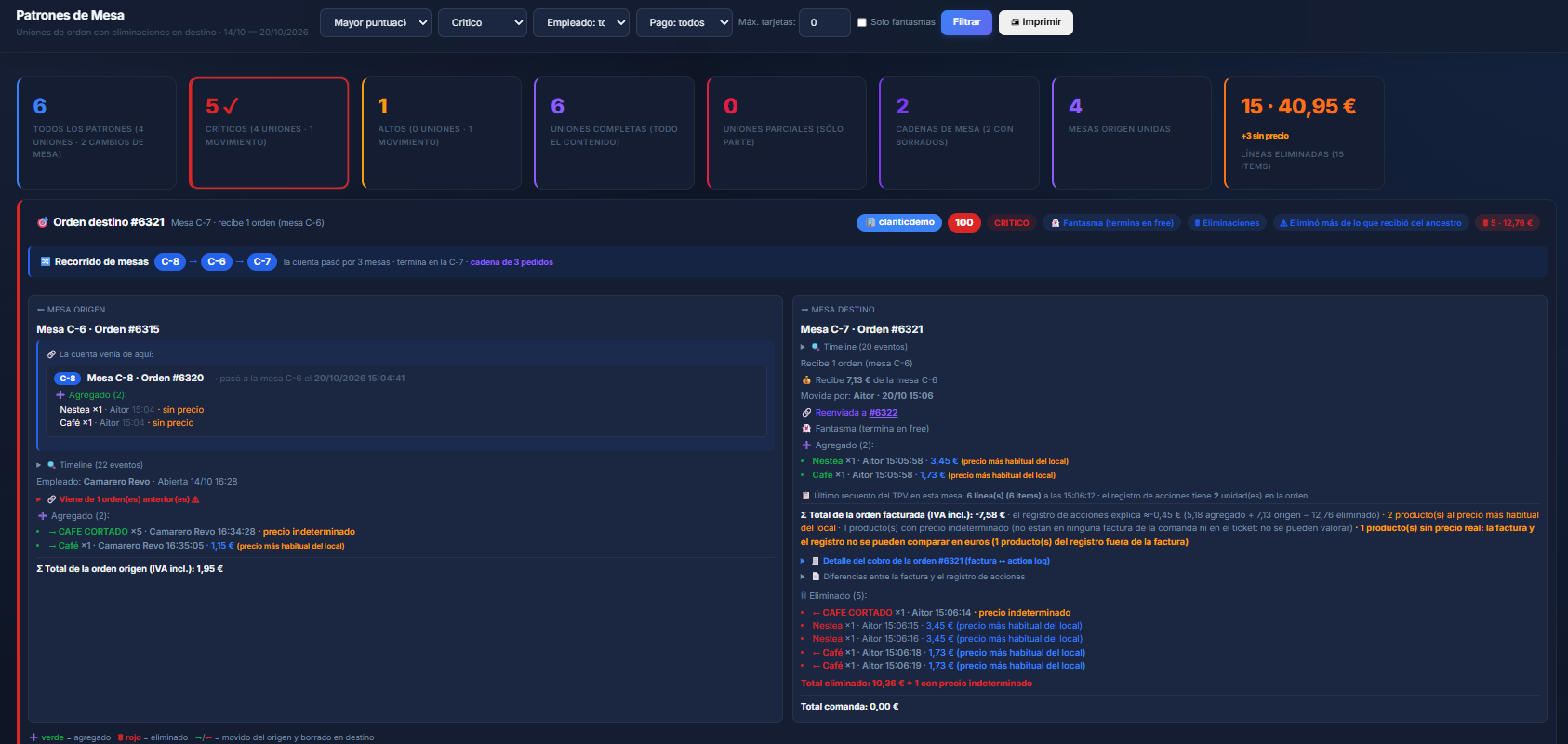The height and width of the screenshot is (744, 1568).
Task: Click C-6 pill in Recorrido de mesas
Action: pyautogui.click(x=217, y=262)
